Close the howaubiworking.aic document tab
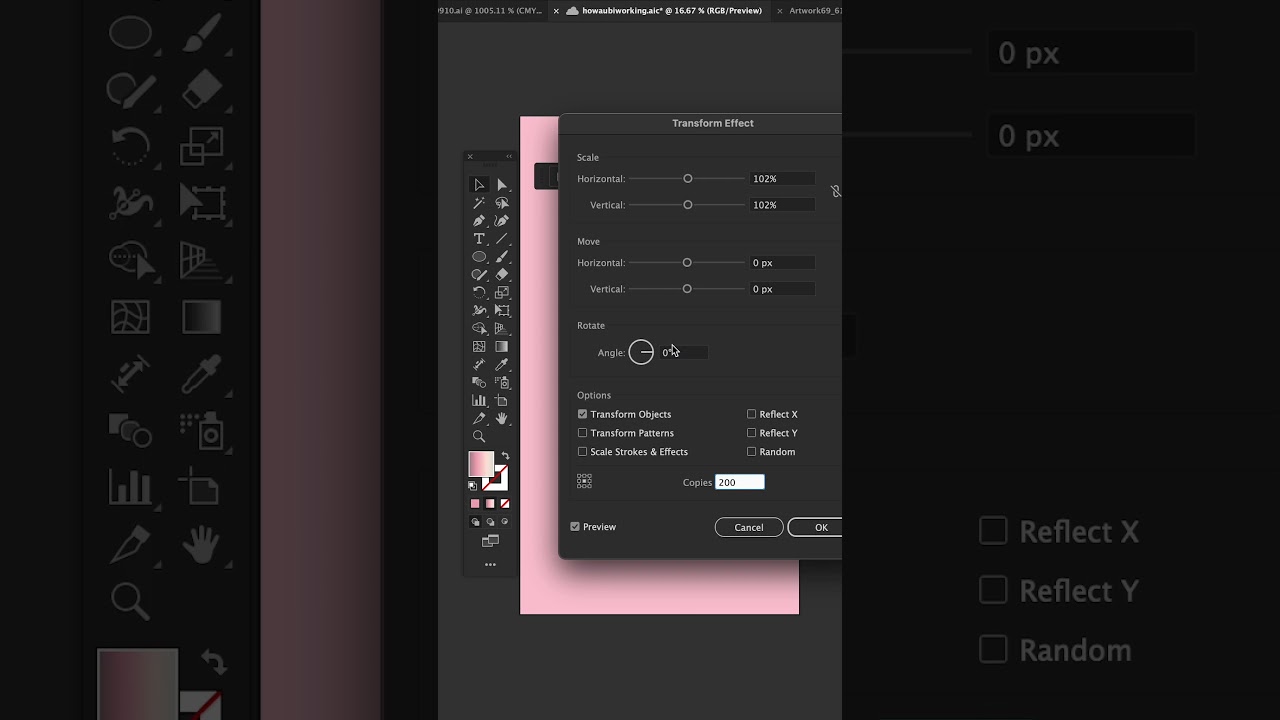Image resolution: width=1280 pixels, height=720 pixels. tap(556, 11)
